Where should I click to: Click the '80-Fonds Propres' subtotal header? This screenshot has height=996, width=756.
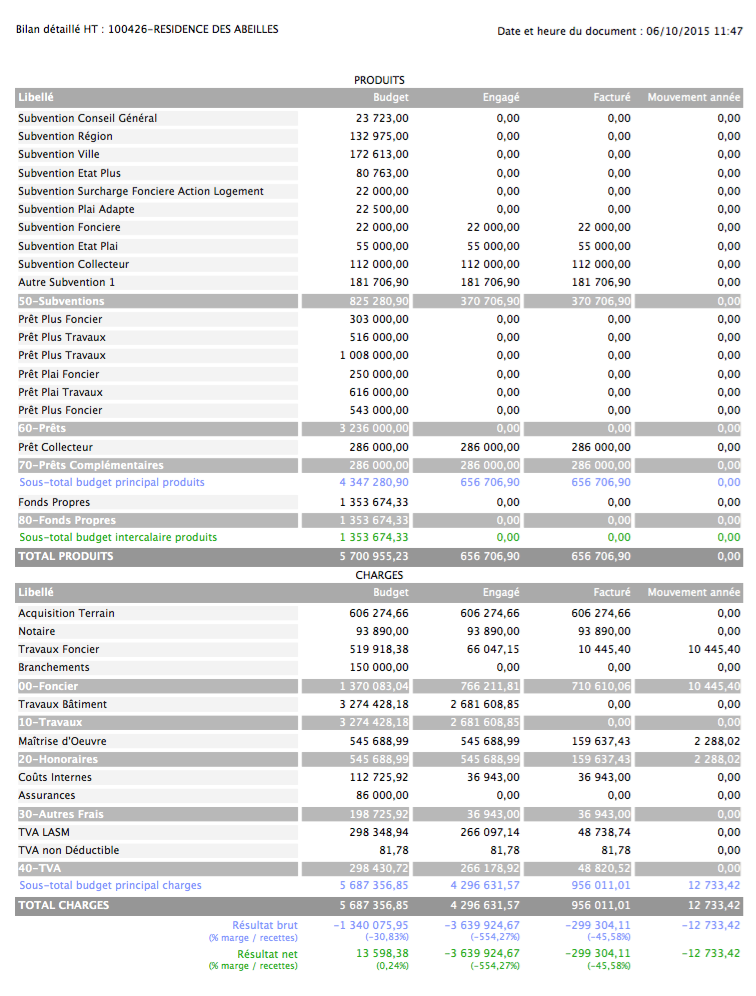coord(67,520)
